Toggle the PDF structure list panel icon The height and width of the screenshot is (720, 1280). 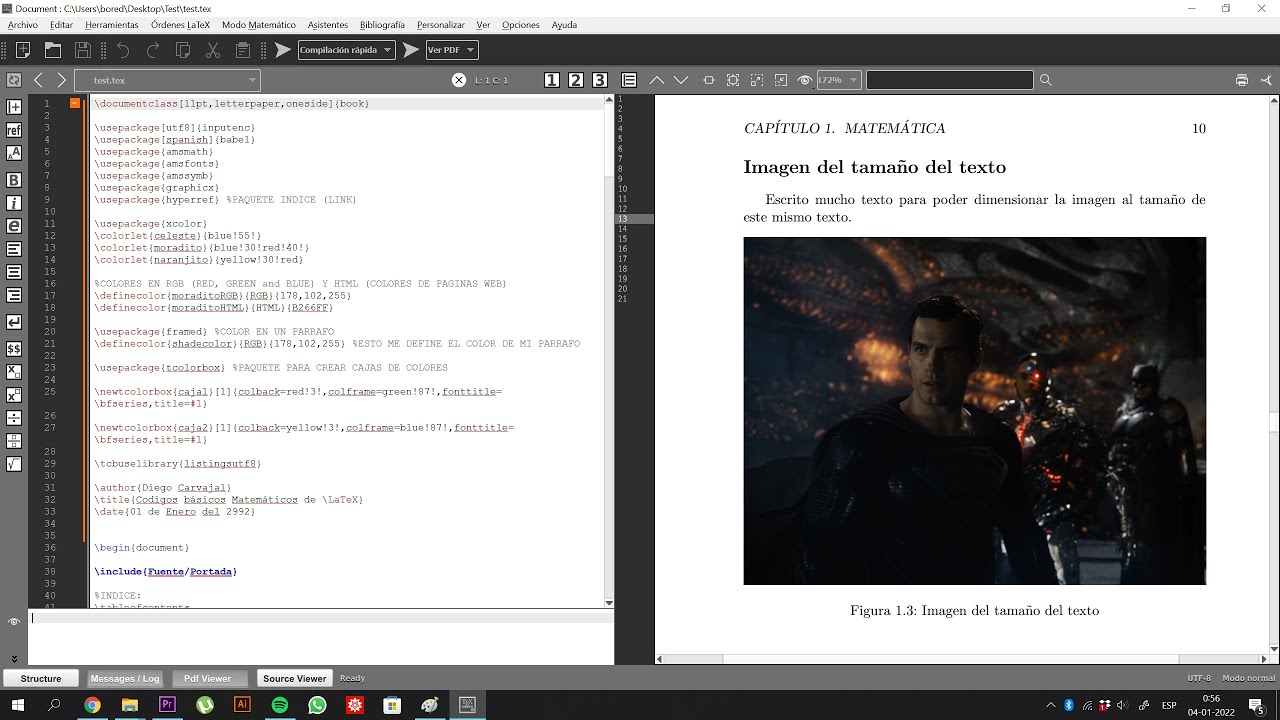click(x=629, y=80)
